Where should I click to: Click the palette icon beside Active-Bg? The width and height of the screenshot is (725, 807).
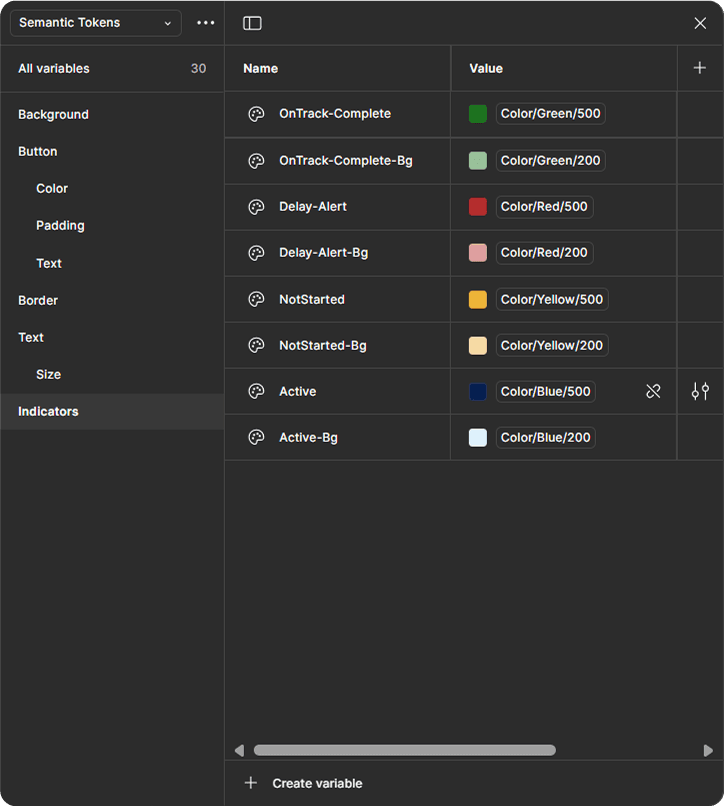256,437
